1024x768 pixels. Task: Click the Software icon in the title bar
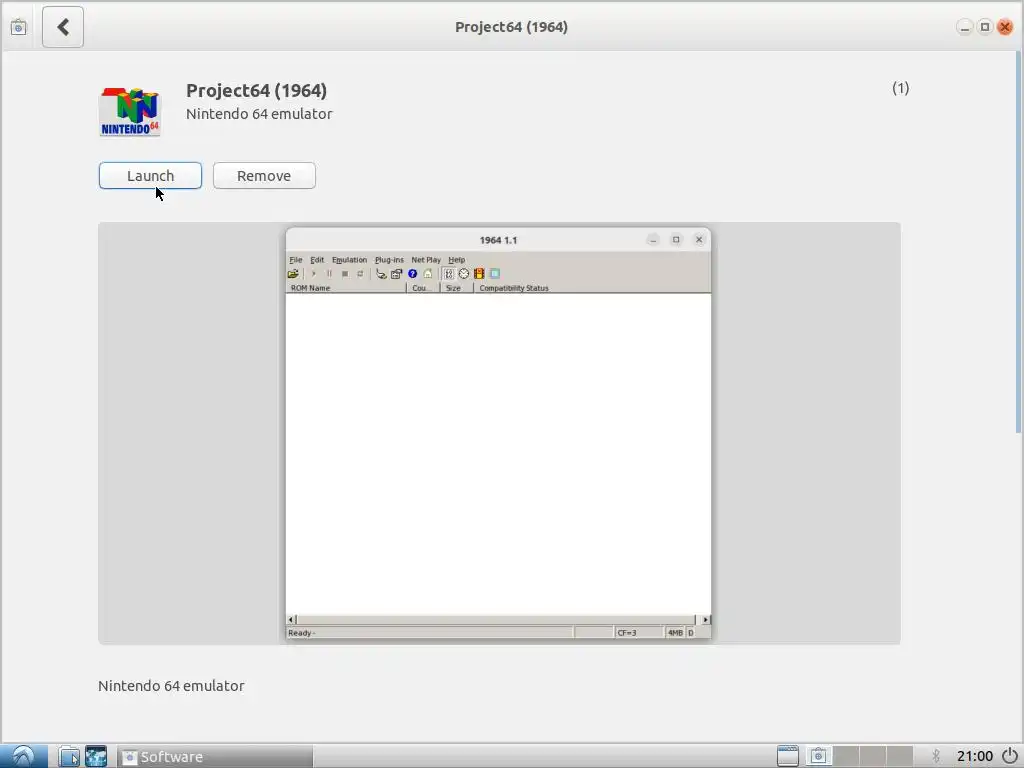pos(18,27)
